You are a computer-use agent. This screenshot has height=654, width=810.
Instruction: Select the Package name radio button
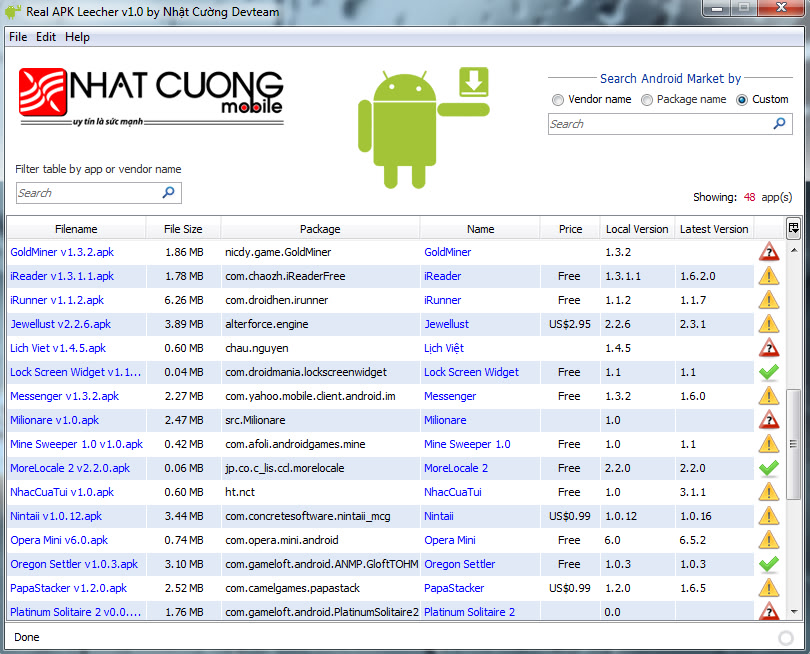tap(647, 100)
